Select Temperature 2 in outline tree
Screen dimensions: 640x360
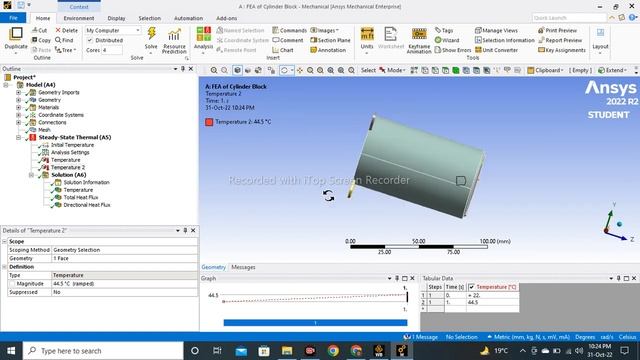point(68,167)
